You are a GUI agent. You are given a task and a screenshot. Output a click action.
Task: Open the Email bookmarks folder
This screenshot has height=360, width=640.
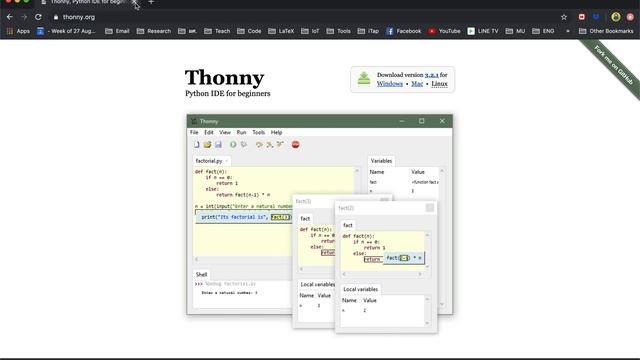117,31
